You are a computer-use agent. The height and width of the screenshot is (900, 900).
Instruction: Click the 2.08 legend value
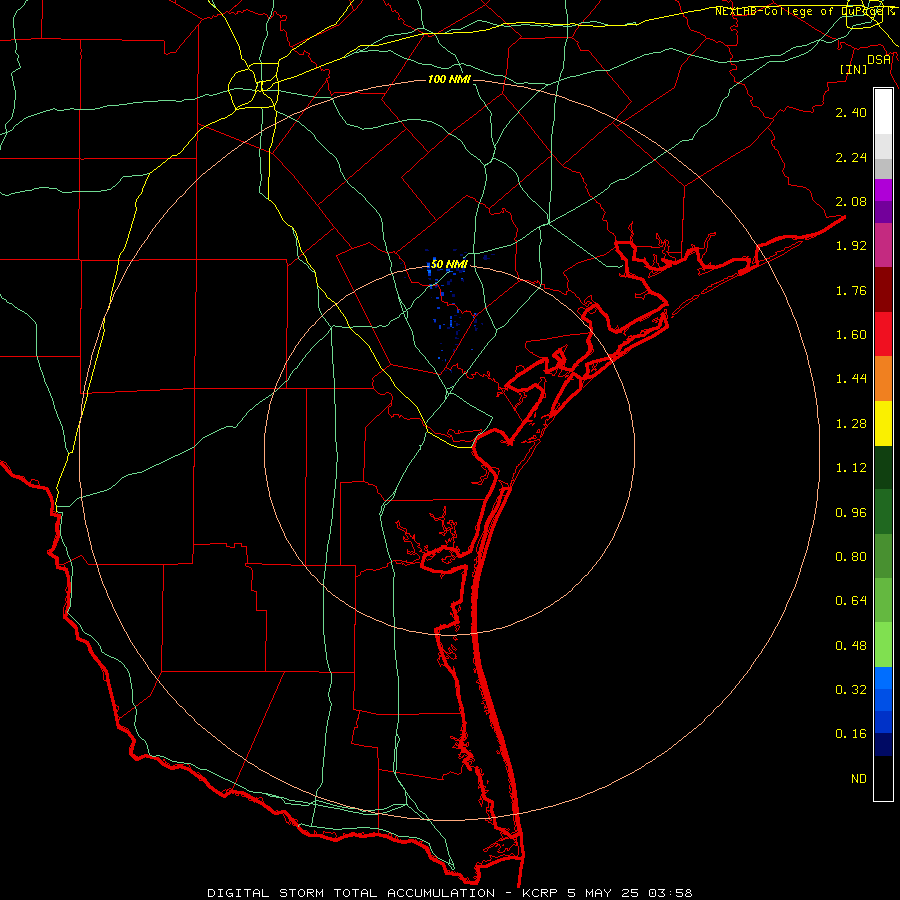pyautogui.click(x=851, y=201)
